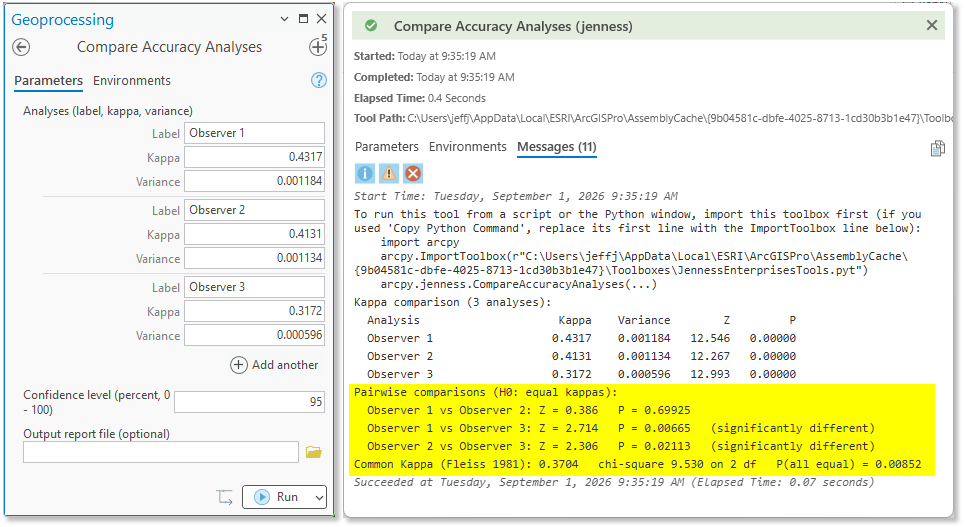
Task: Open tool help question mark icon
Action: 319,80
